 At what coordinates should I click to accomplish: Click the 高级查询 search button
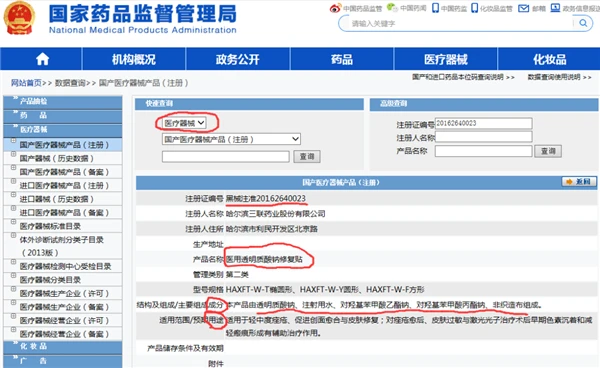tap(548, 151)
